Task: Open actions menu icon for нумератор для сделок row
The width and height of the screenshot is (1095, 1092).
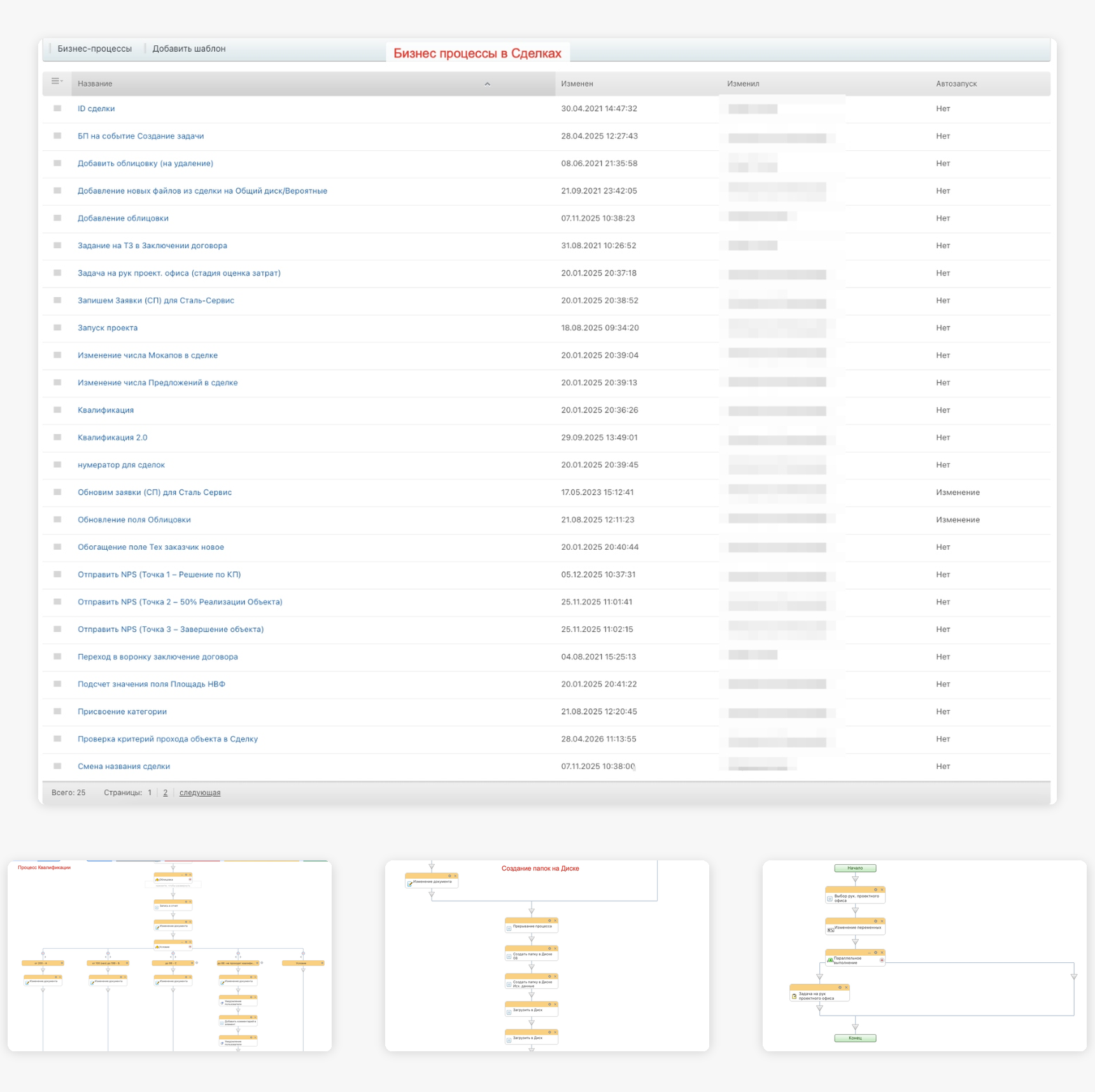Action: (57, 465)
